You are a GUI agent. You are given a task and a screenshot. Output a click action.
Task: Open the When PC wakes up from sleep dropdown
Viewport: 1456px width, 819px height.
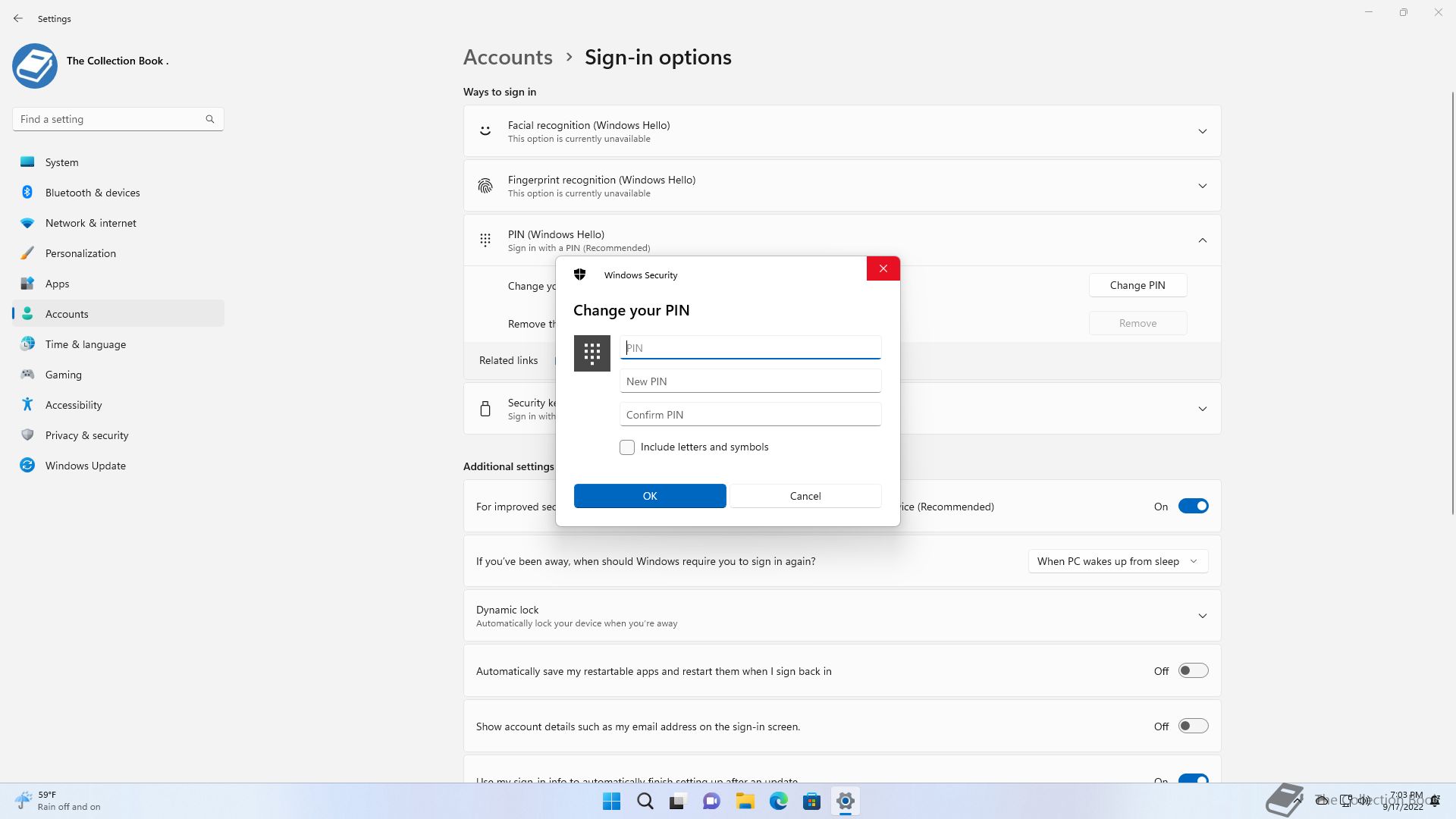pos(1118,561)
